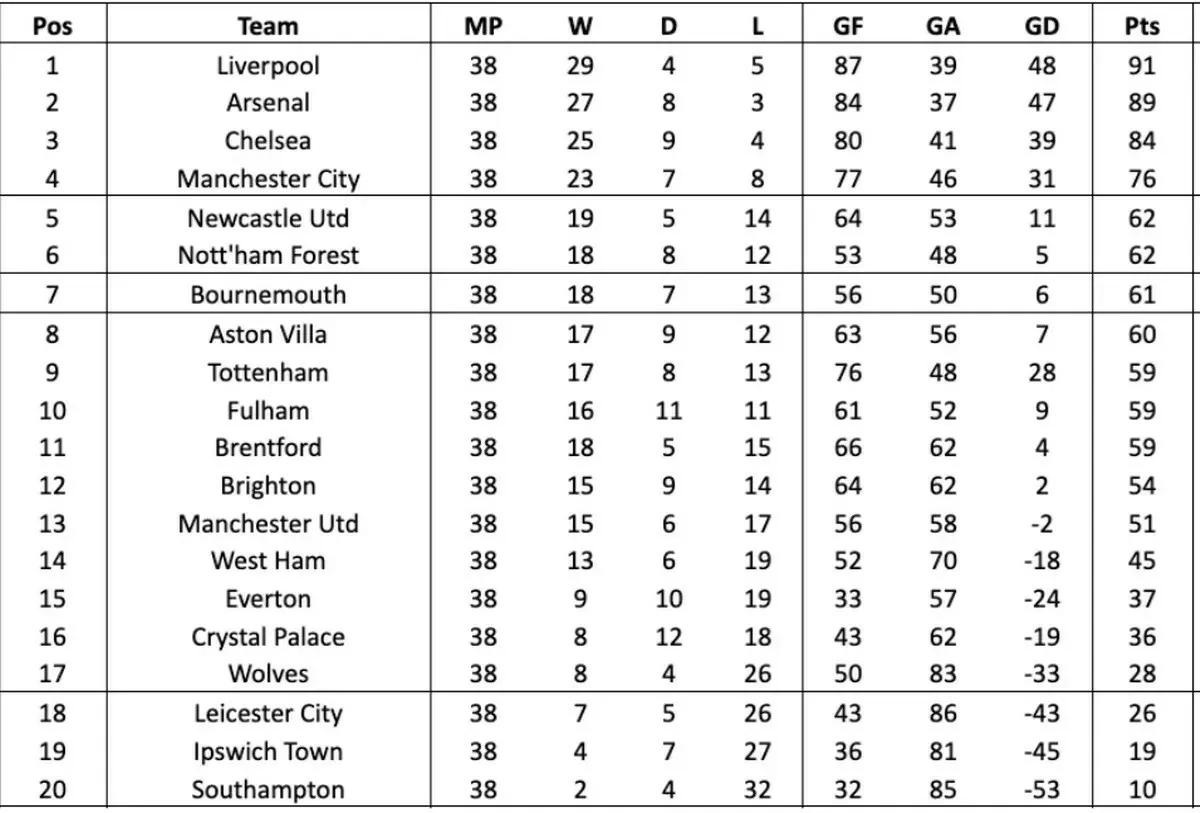
Task: Select the Bournemouth team cell
Action: click(x=268, y=295)
